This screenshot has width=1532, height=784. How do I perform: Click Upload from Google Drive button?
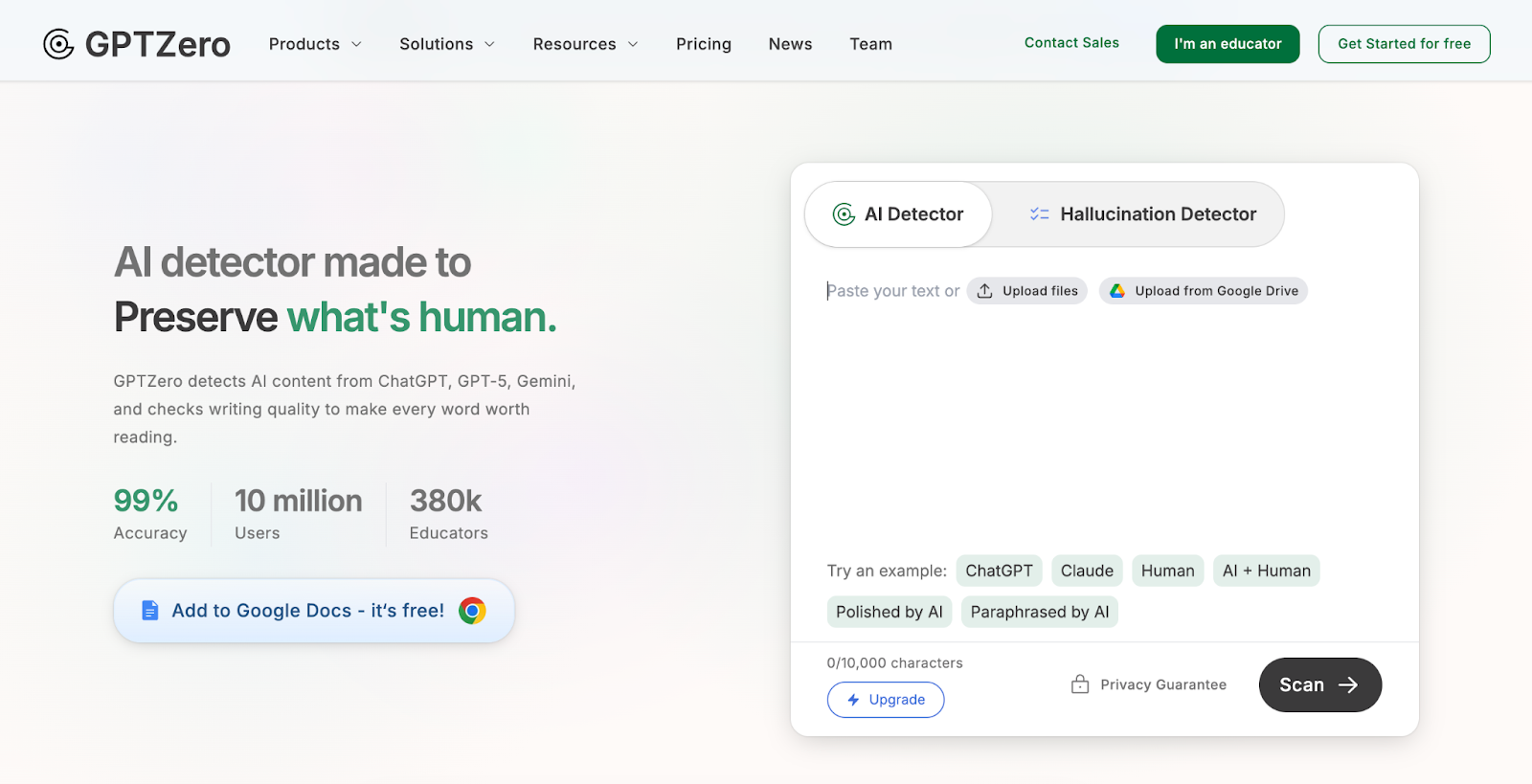point(1204,291)
